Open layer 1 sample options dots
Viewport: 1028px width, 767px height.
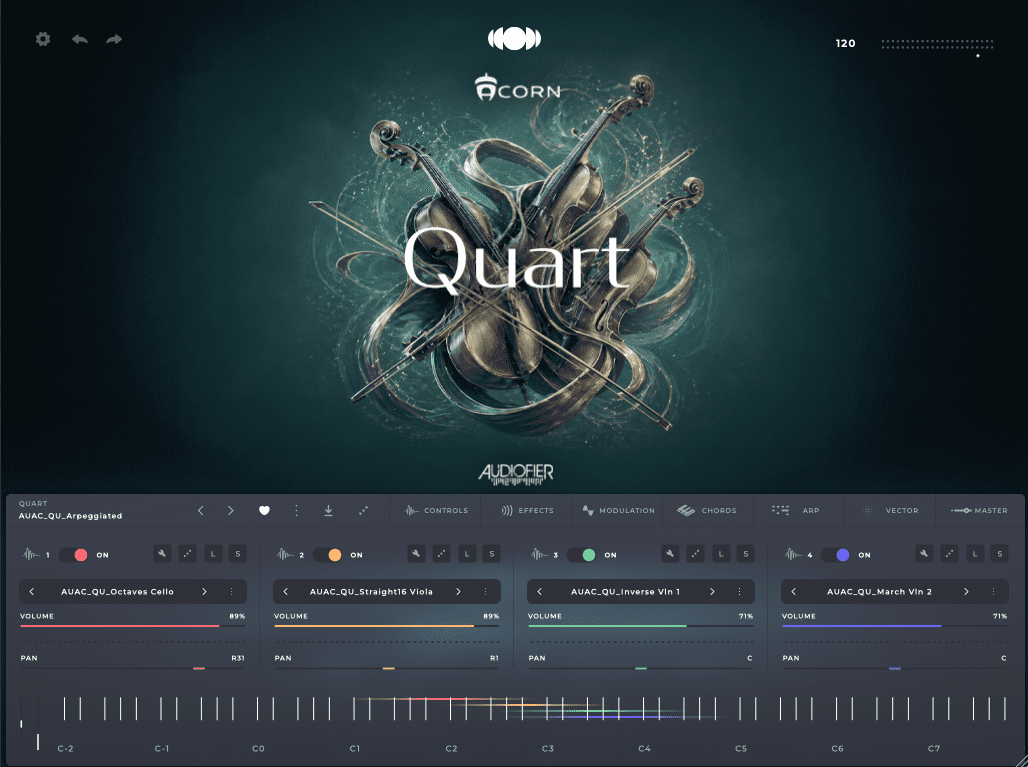[x=231, y=591]
